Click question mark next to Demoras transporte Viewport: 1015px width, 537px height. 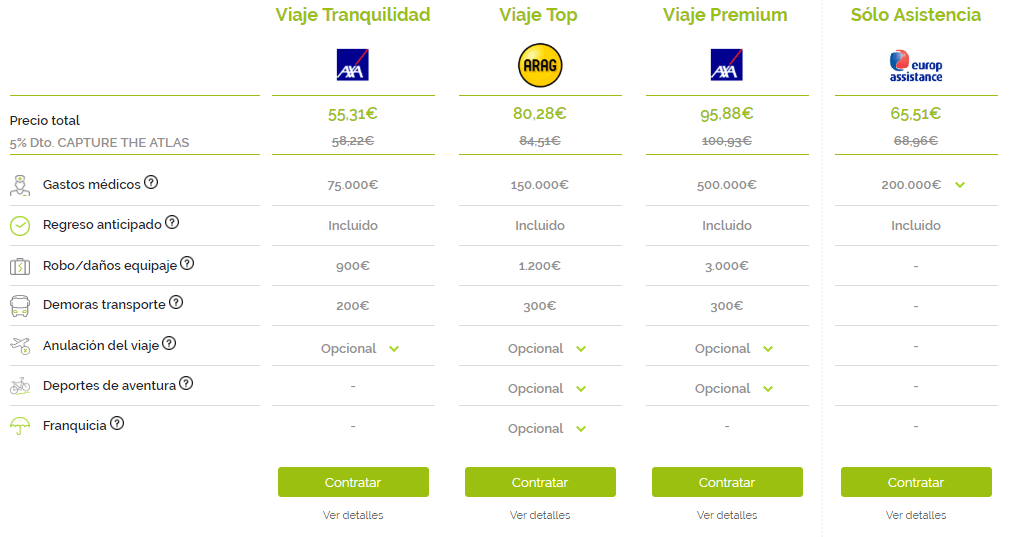coord(176,302)
